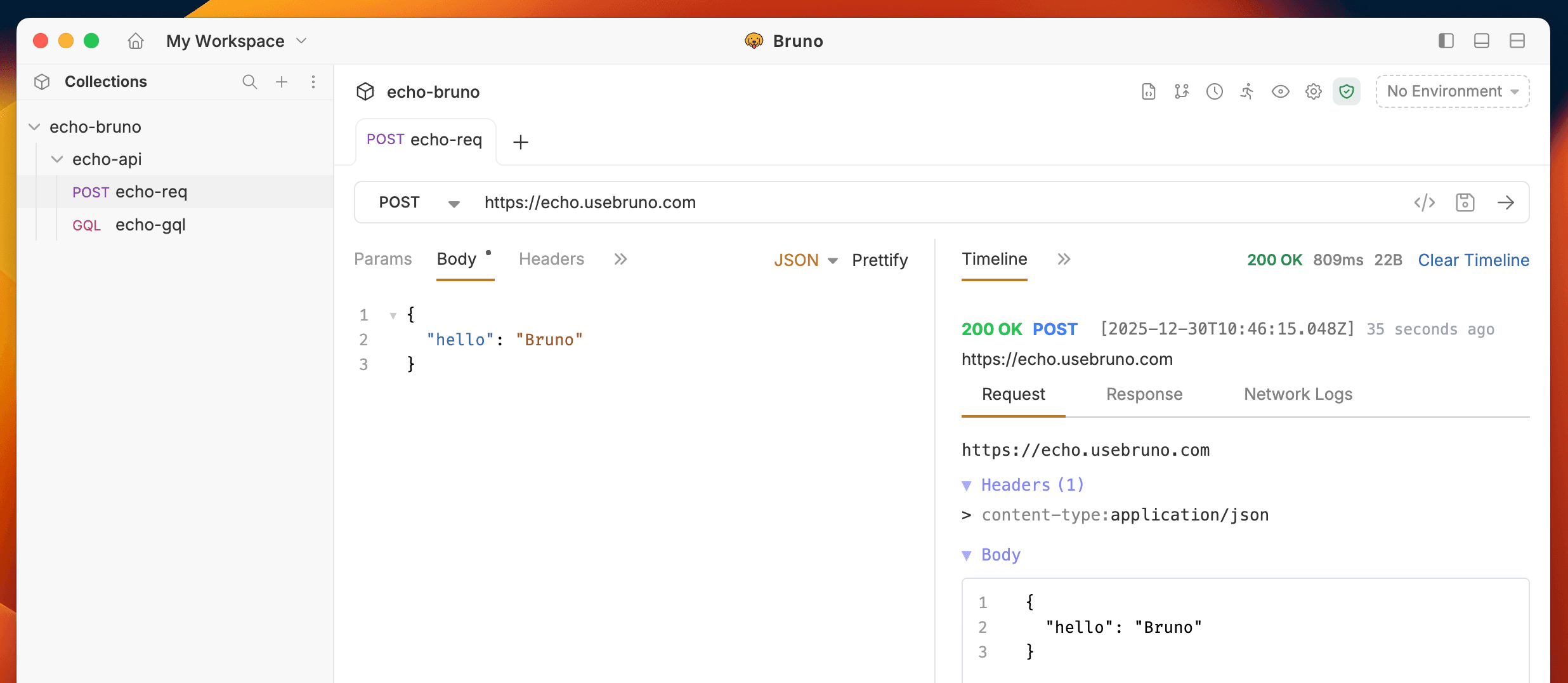
Task: Save the request with the save icon
Action: pyautogui.click(x=1465, y=202)
